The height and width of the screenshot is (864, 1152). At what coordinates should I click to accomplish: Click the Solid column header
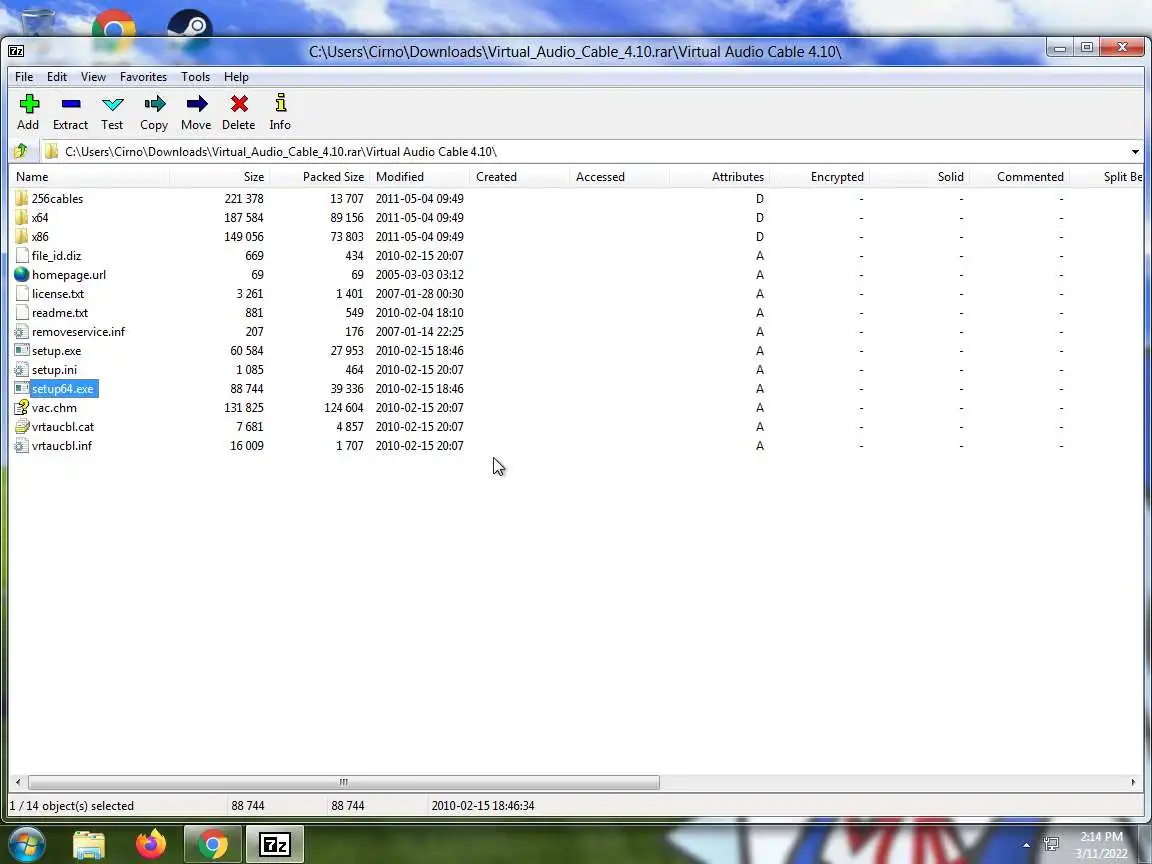click(x=919, y=177)
